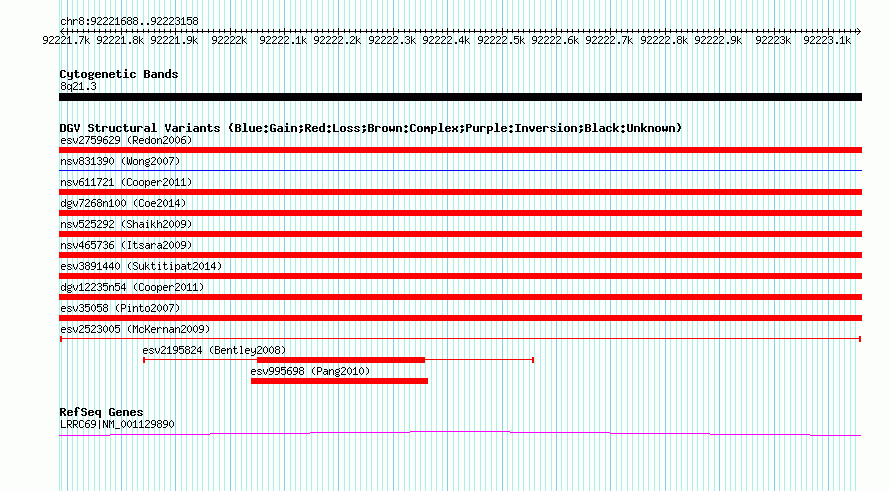Screen dimensions: 890x491
Task: Click the 92223.1k ruler tick label
Action: coord(827,40)
